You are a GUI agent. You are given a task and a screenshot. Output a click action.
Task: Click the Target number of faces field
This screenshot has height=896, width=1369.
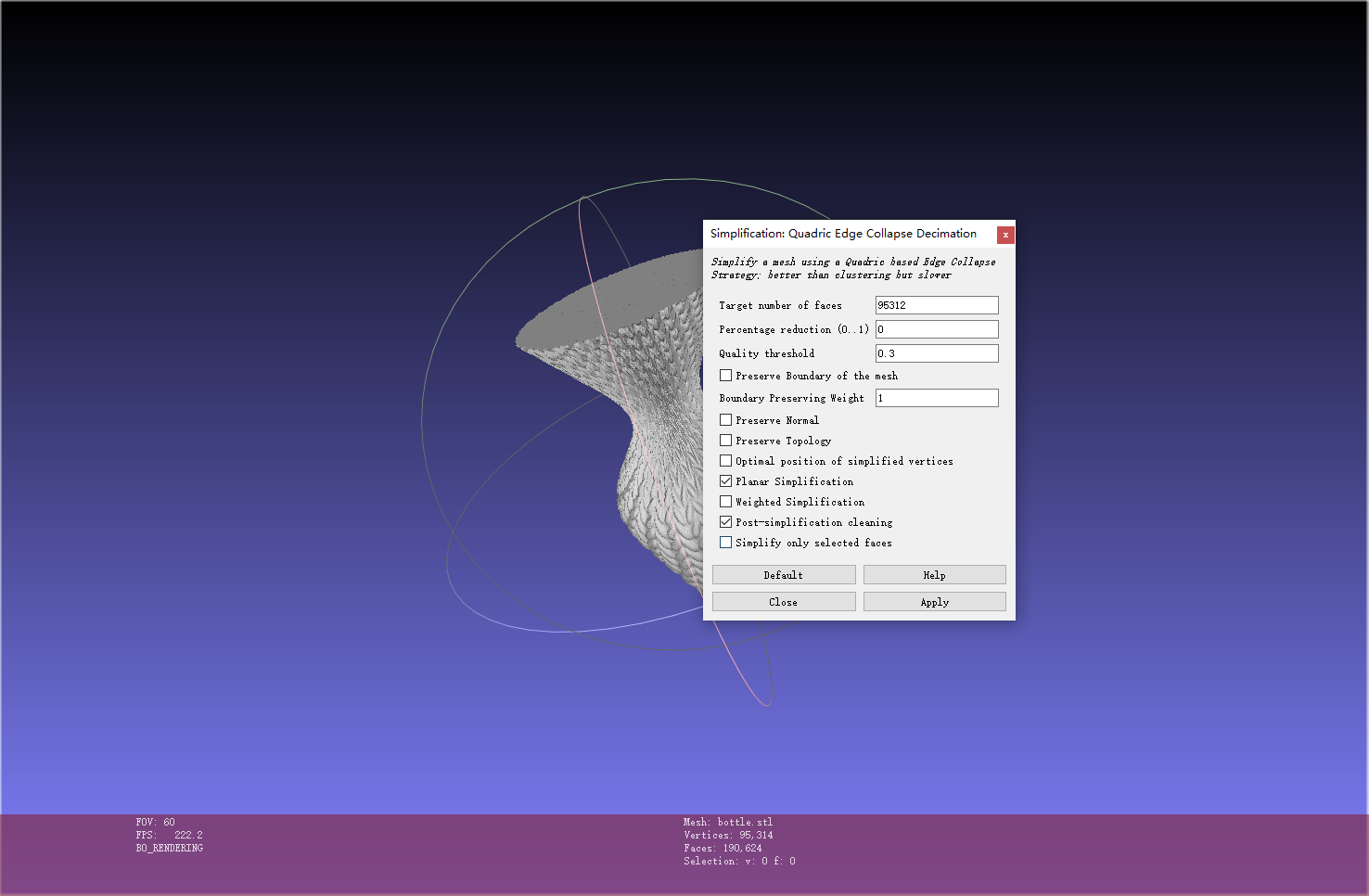click(937, 305)
